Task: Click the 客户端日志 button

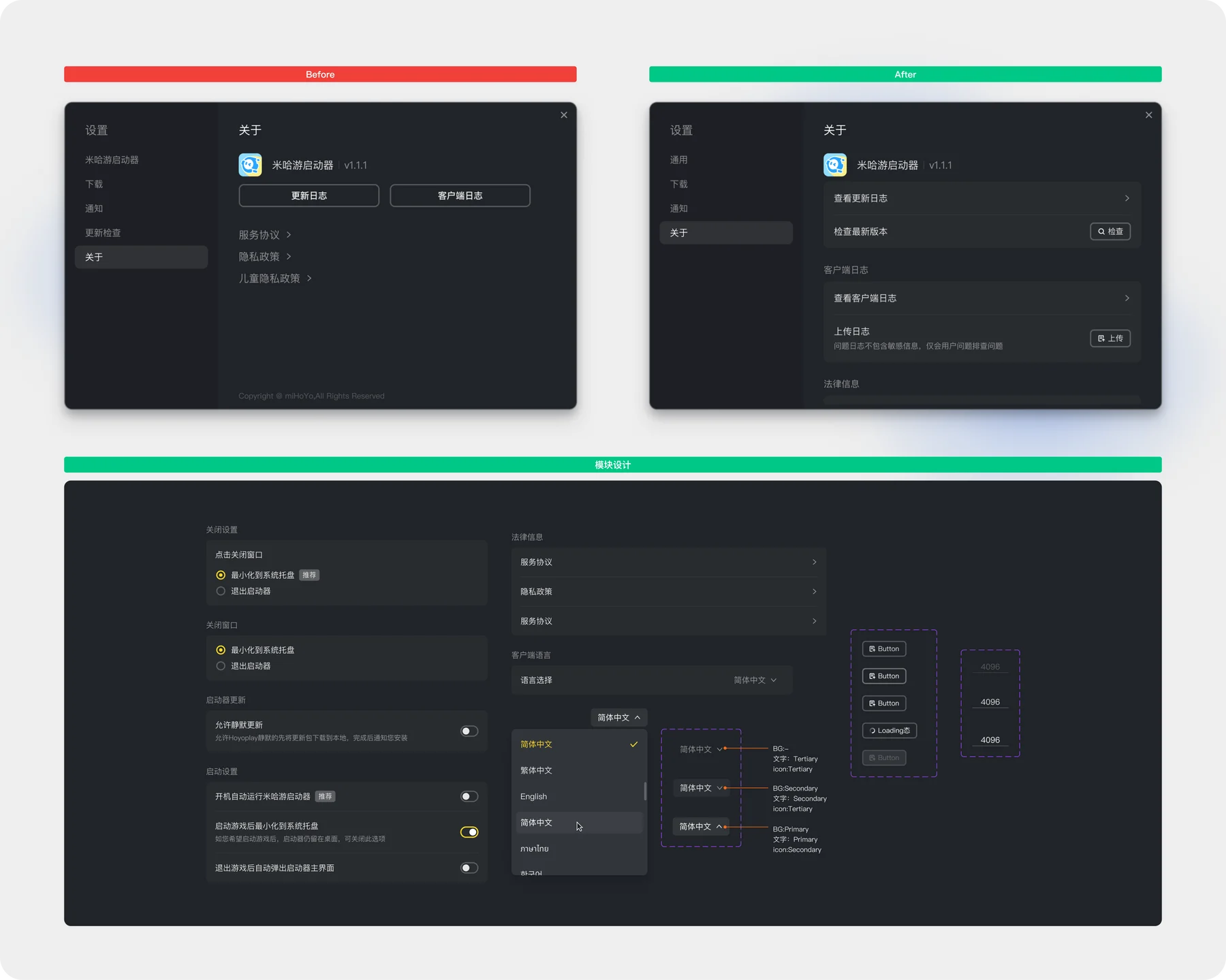Action: 460,195
